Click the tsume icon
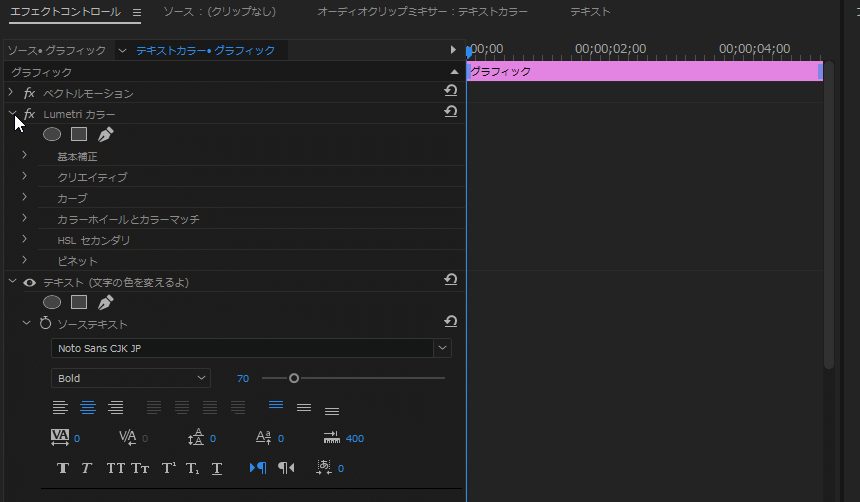The image size is (860, 502). point(324,467)
